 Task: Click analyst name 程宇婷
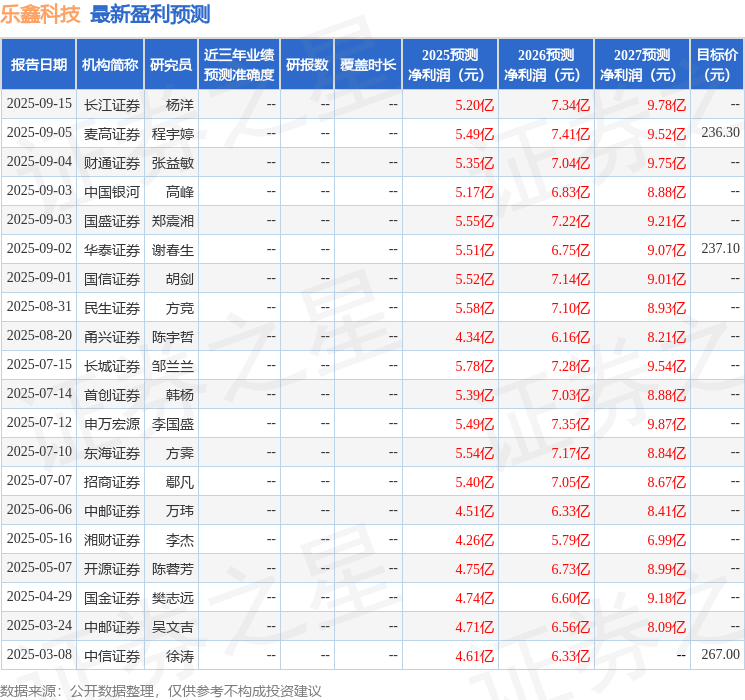(x=173, y=134)
